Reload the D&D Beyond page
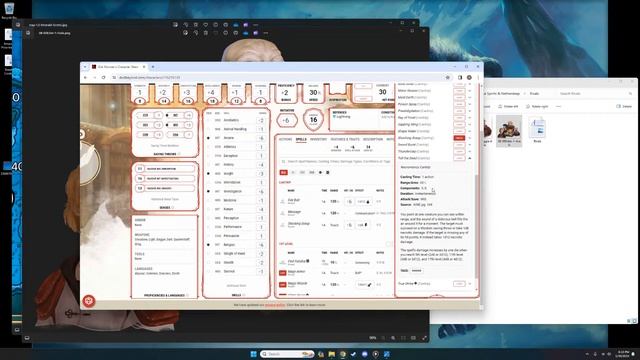640x360 pixels. (104, 78)
